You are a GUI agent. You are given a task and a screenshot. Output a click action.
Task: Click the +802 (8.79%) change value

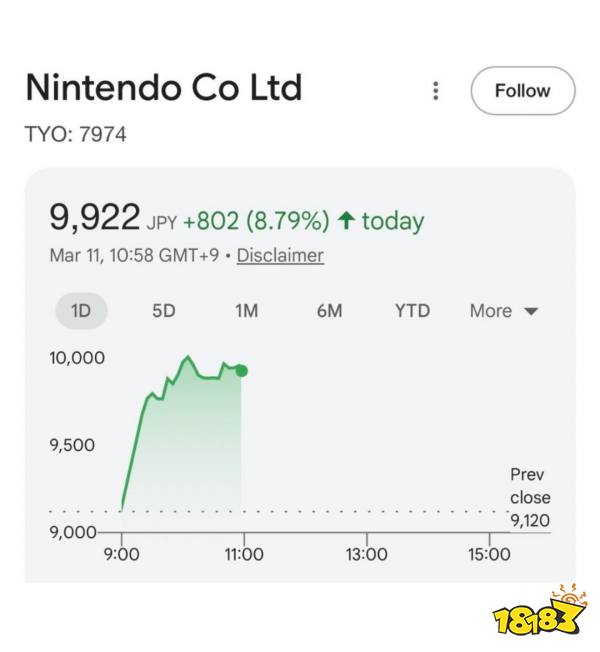pos(255,221)
